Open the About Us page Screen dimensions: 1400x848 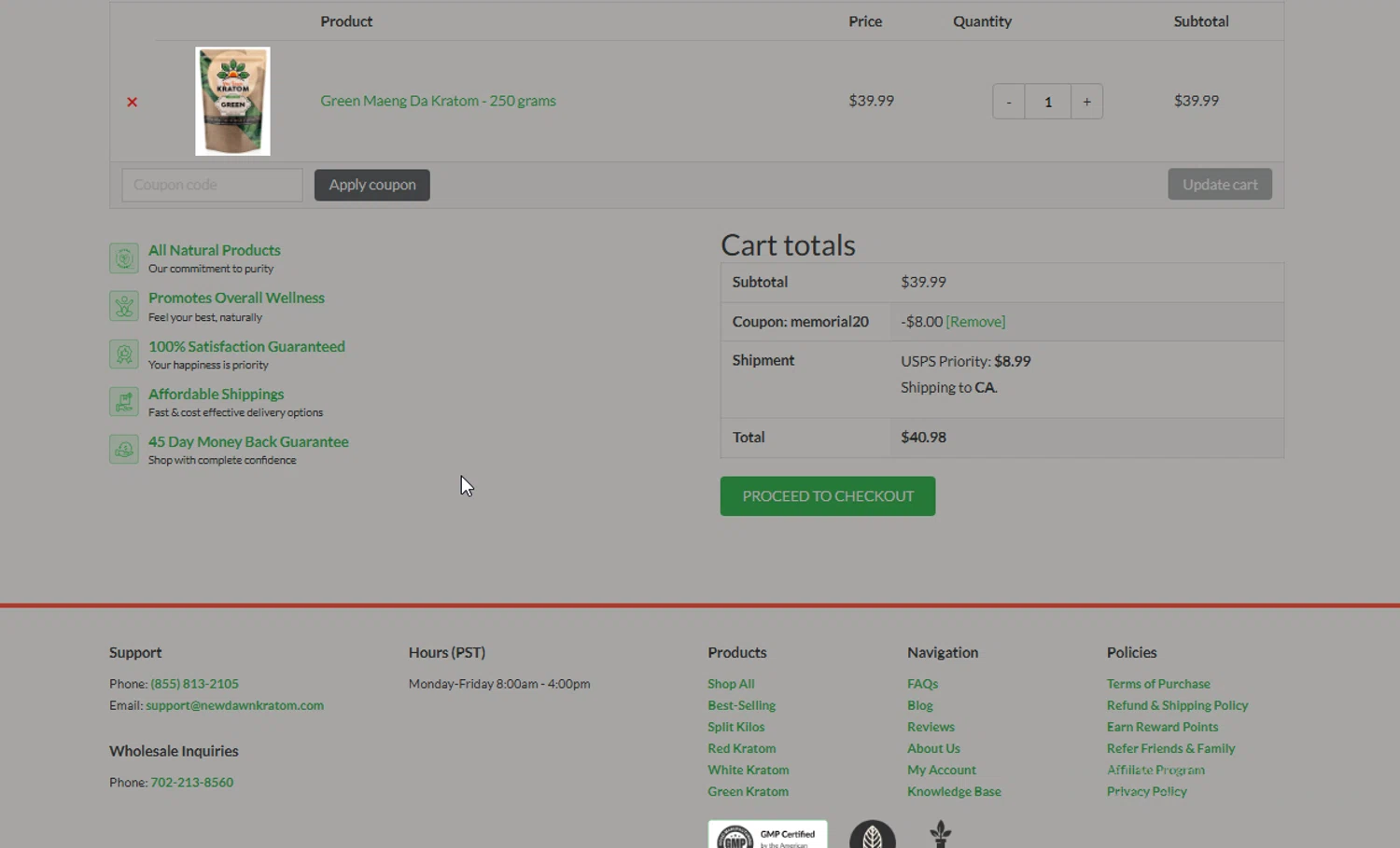pos(933,748)
